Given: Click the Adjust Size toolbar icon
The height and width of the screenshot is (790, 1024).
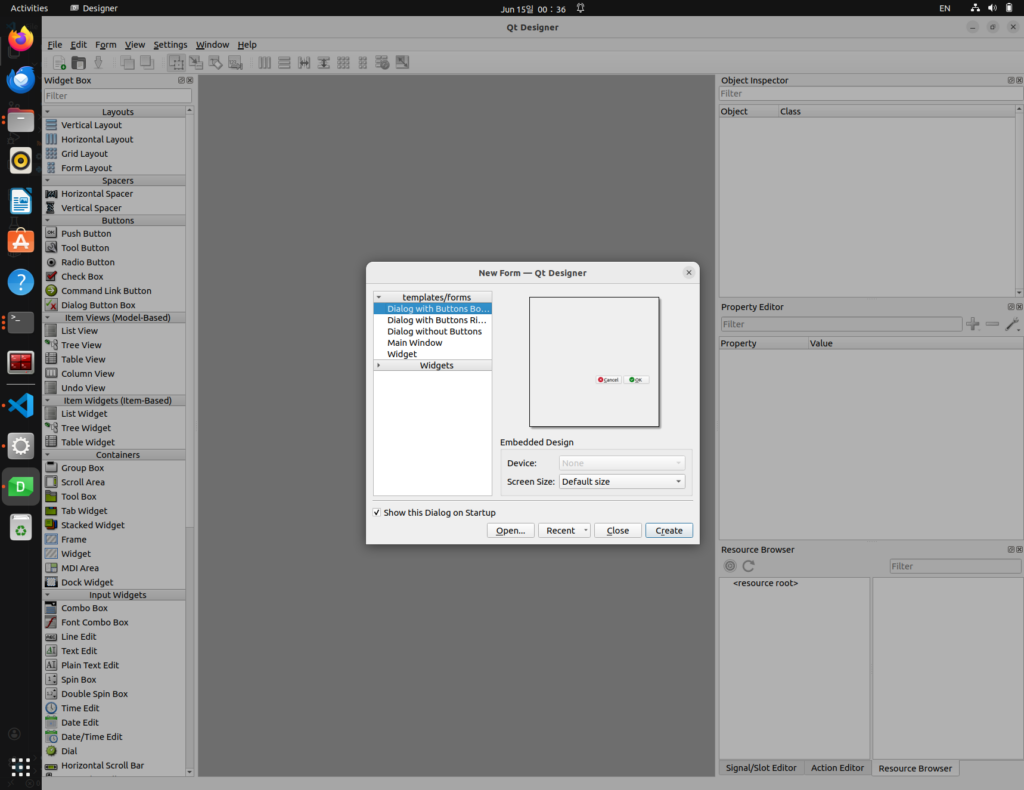Looking at the screenshot, I should point(402,63).
